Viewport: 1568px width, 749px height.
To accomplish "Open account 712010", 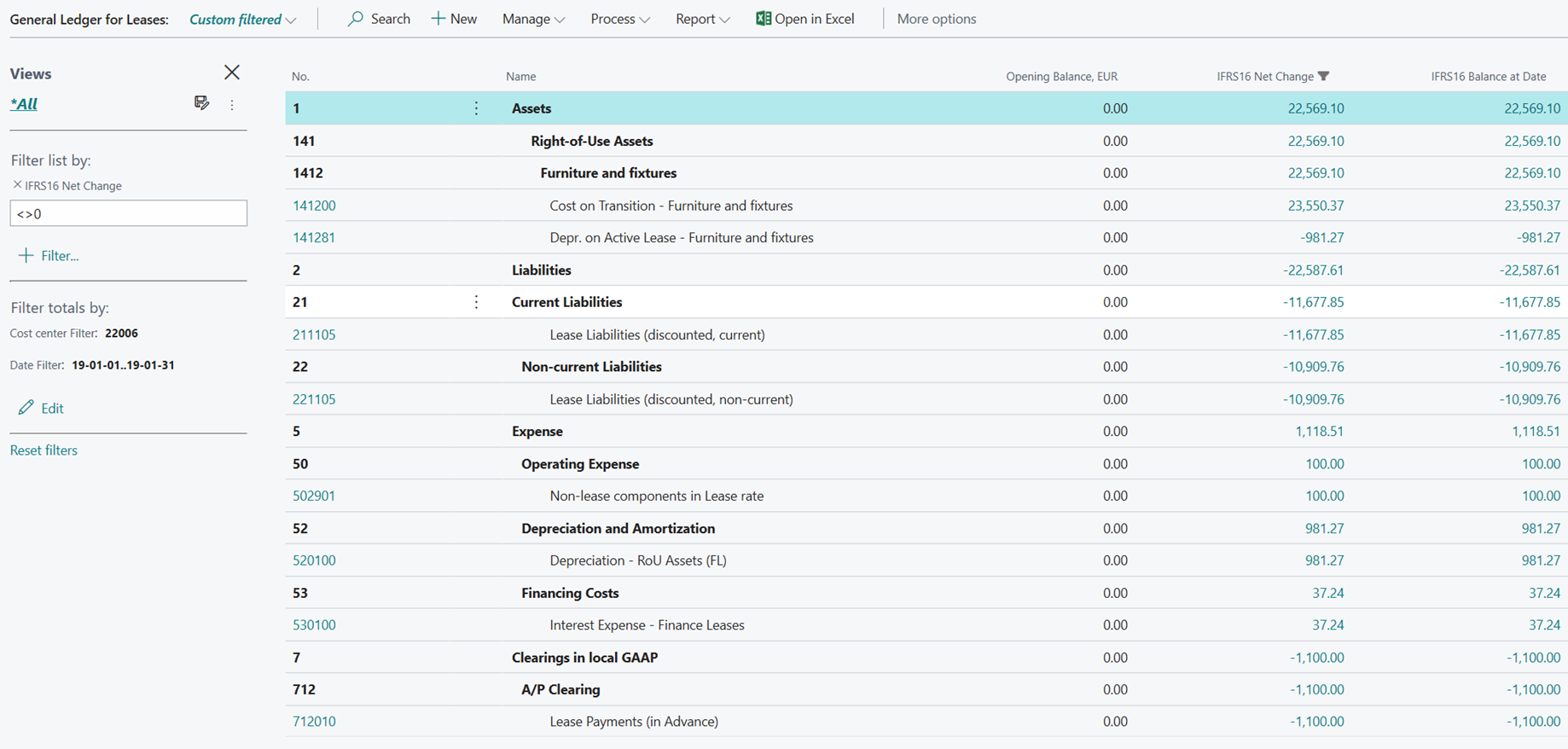I will [x=314, y=722].
